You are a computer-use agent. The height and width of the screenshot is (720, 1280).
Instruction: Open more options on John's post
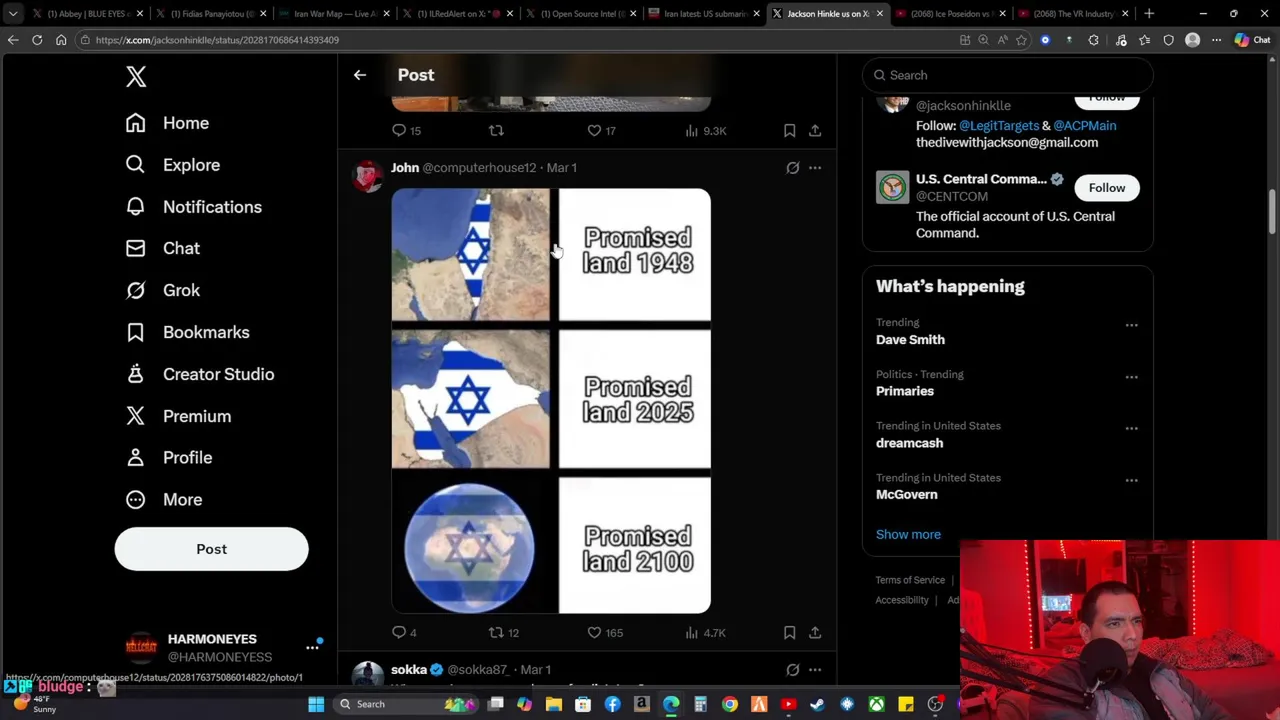pyautogui.click(x=815, y=168)
